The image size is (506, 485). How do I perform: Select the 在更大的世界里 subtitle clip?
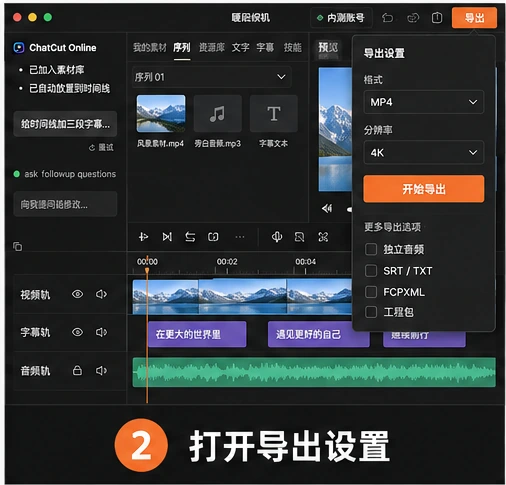(x=197, y=334)
